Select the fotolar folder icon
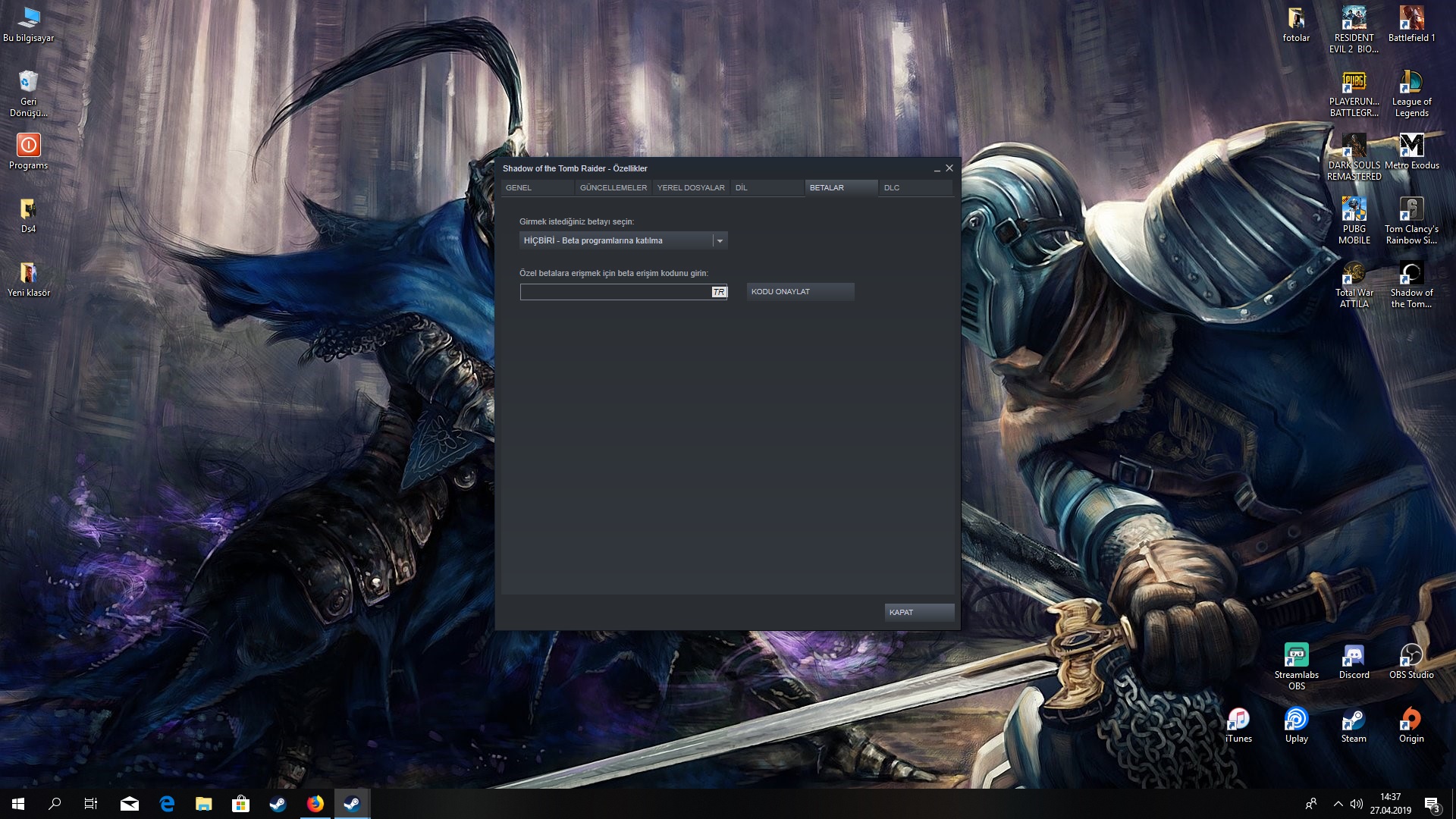1456x819 pixels. (x=1296, y=24)
